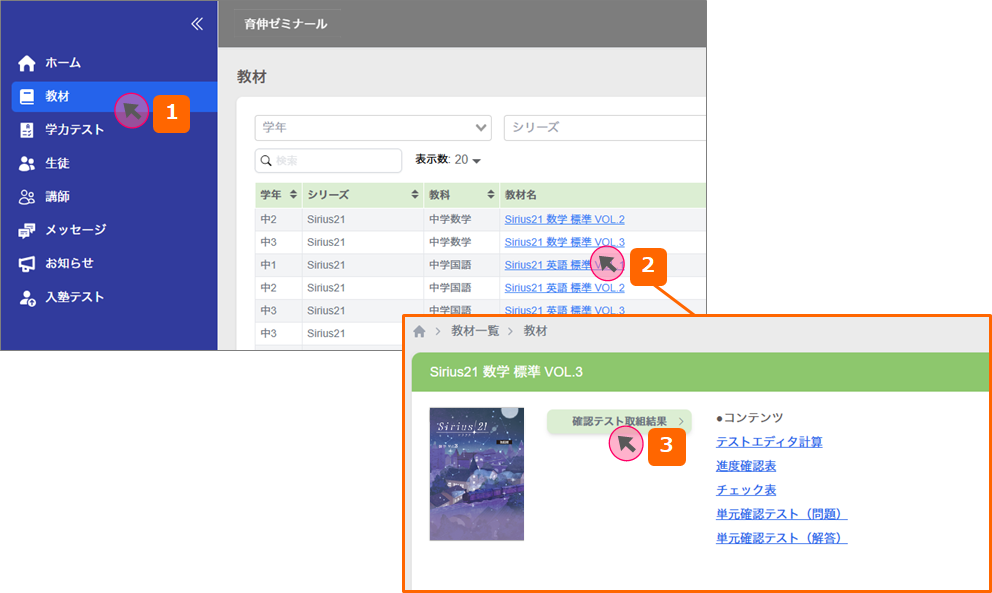992x593 pixels.
Task: Open 教材一覧 in the breadcrumb
Action: [x=475, y=331]
